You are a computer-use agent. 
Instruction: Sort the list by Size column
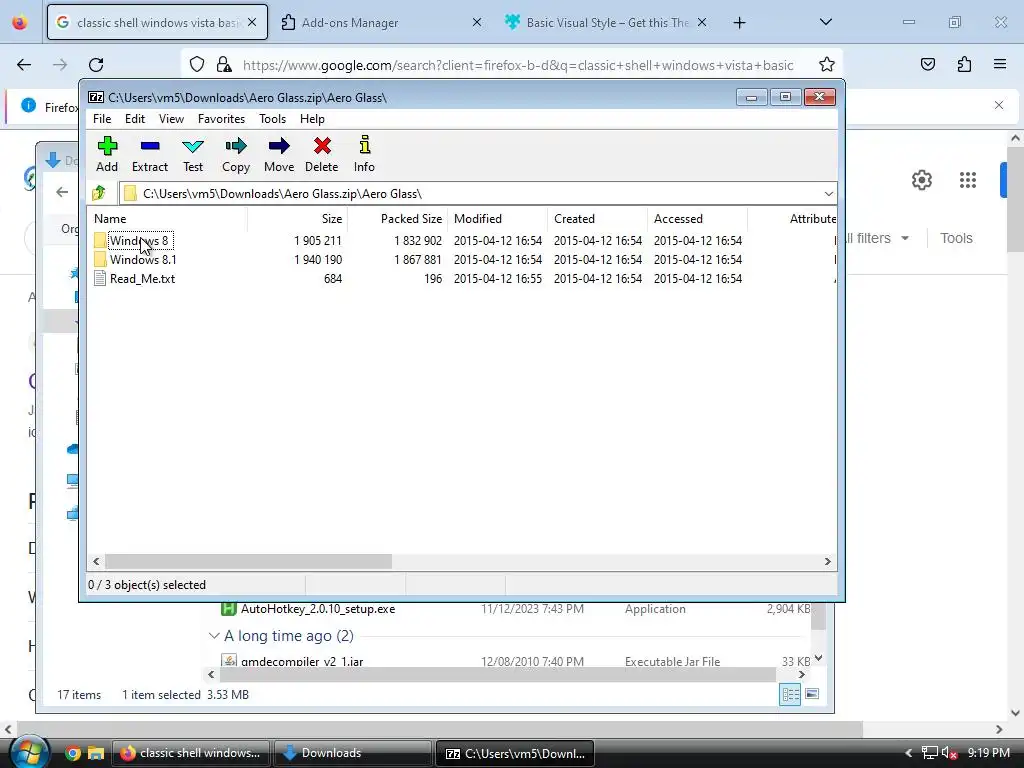click(x=297, y=219)
